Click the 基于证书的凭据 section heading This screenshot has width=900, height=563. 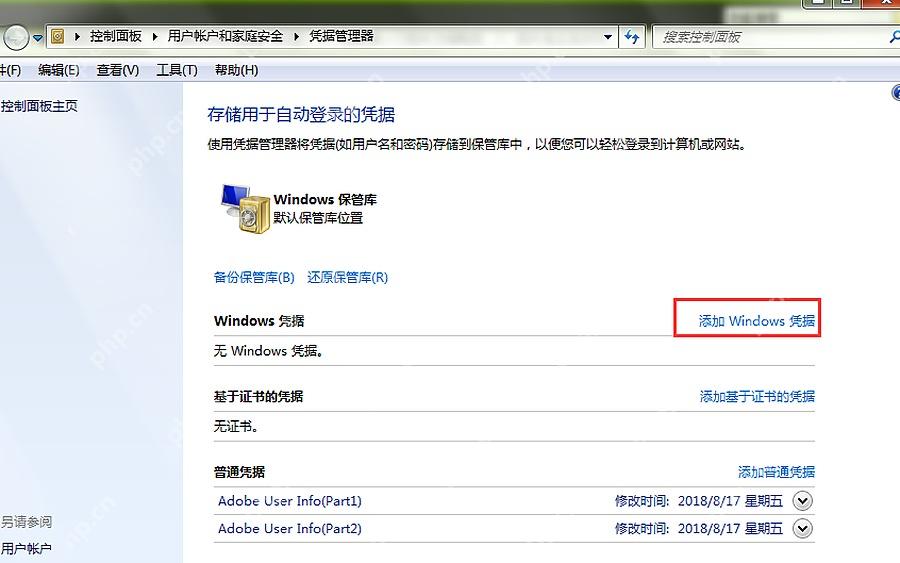pos(258,397)
